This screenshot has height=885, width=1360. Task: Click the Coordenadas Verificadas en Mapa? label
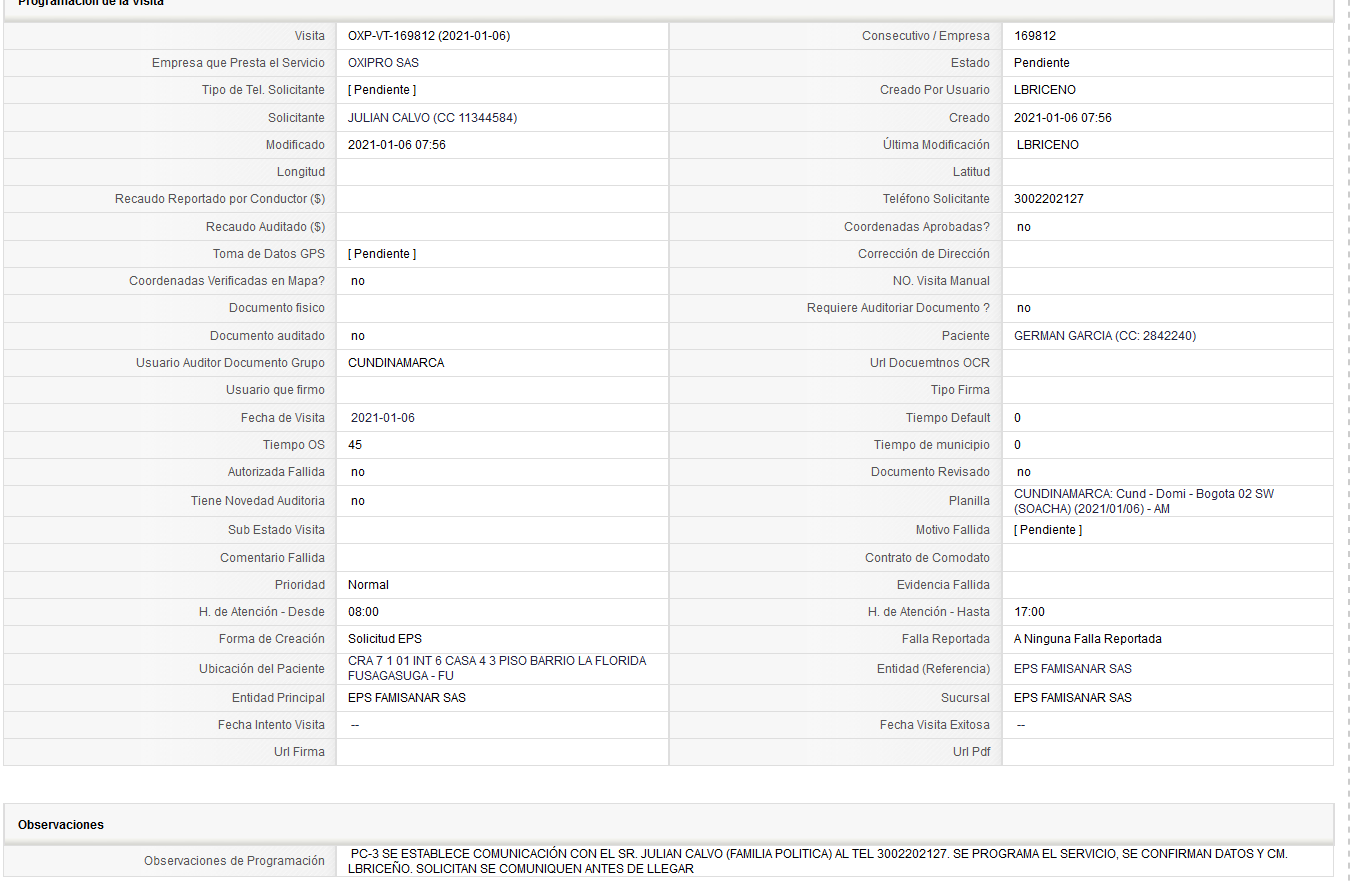pyautogui.click(x=227, y=281)
